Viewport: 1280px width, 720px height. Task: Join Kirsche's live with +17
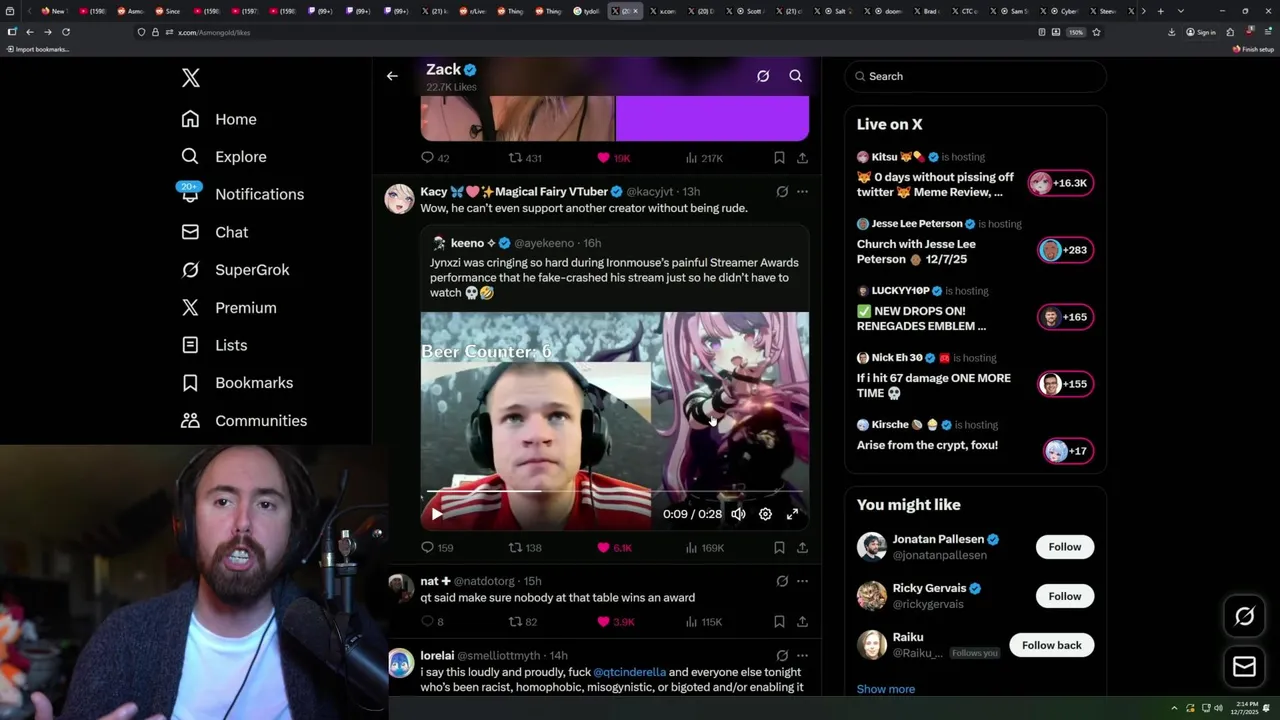pyautogui.click(x=1068, y=451)
